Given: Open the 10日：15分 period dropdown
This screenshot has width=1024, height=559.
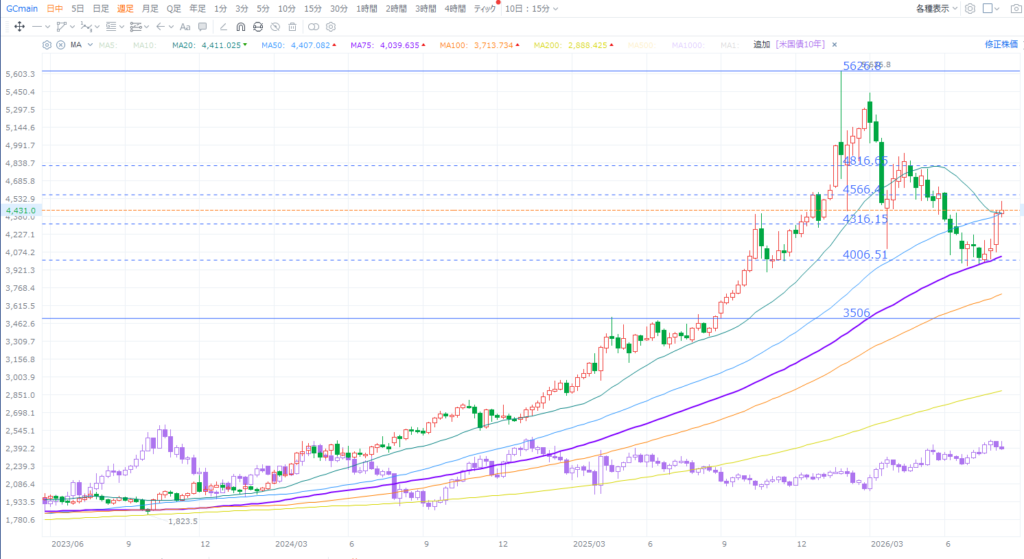Looking at the screenshot, I should [x=532, y=8].
